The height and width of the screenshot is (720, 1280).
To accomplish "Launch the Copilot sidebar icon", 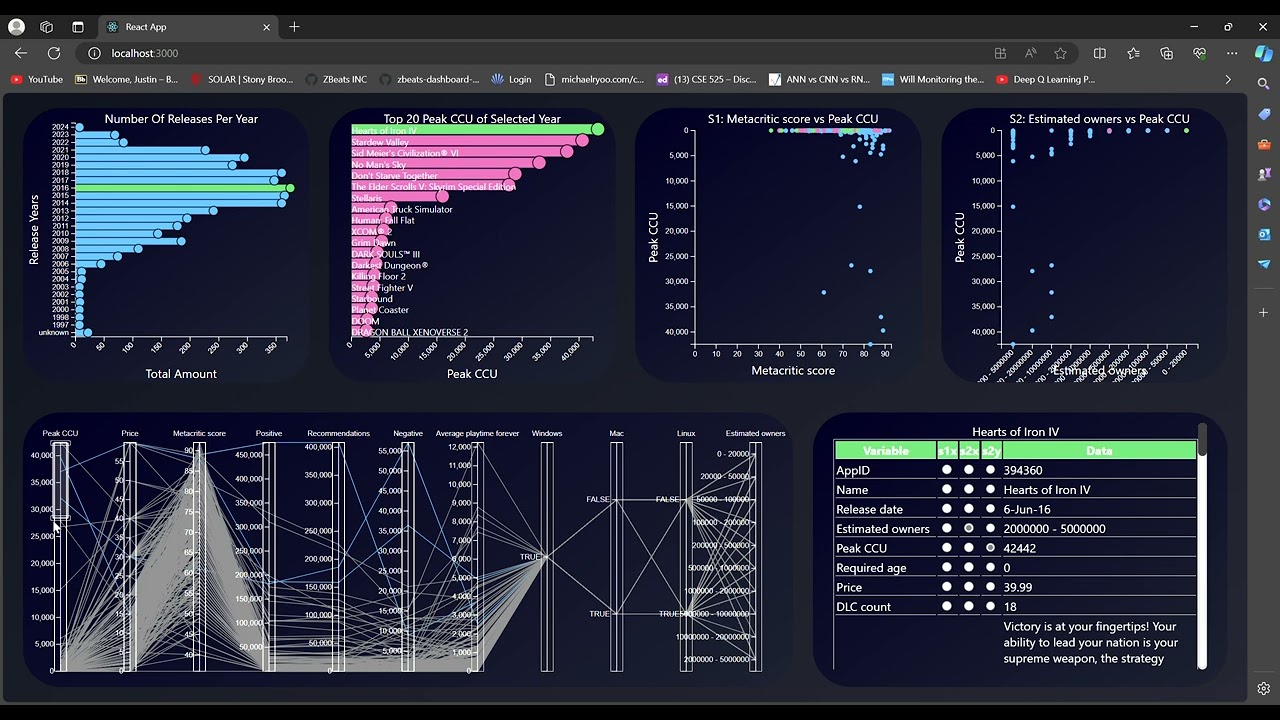I will 1264,53.
